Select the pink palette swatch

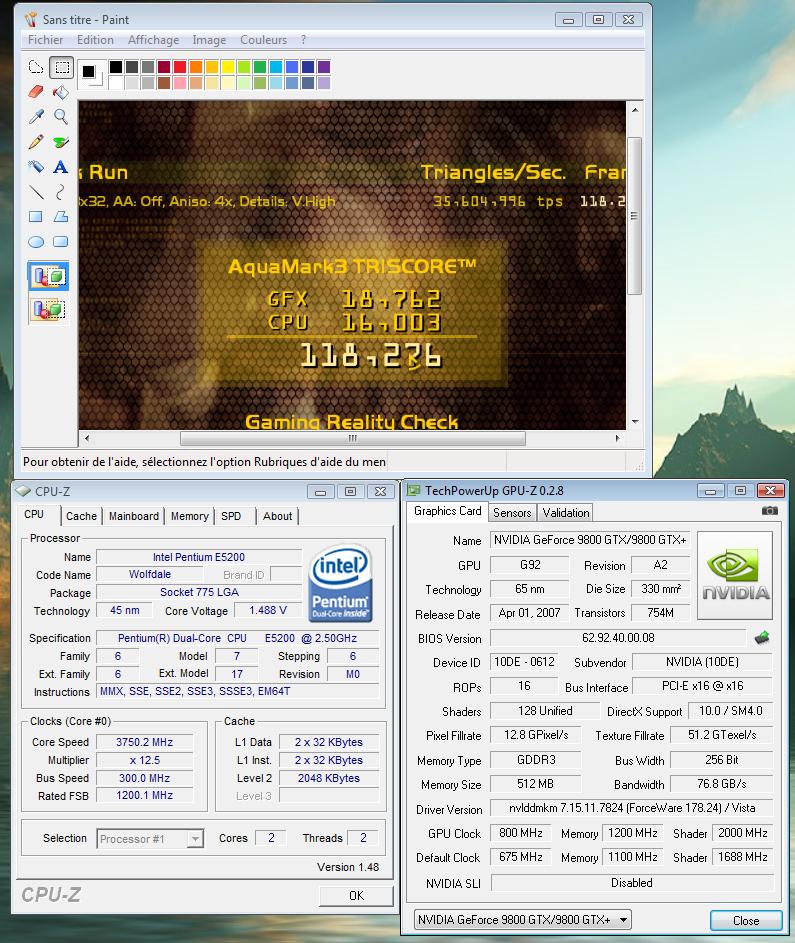(180, 82)
